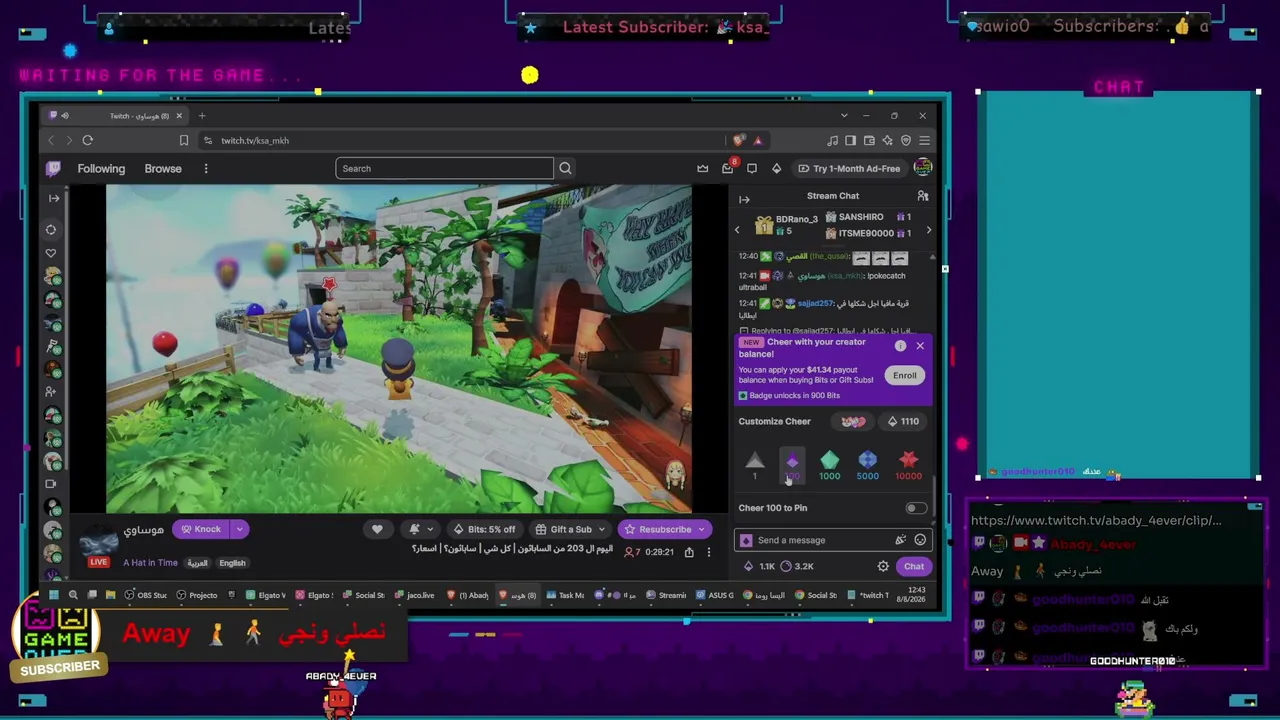
Task: Collapse the left sidebar arrow
Action: [x=53, y=198]
